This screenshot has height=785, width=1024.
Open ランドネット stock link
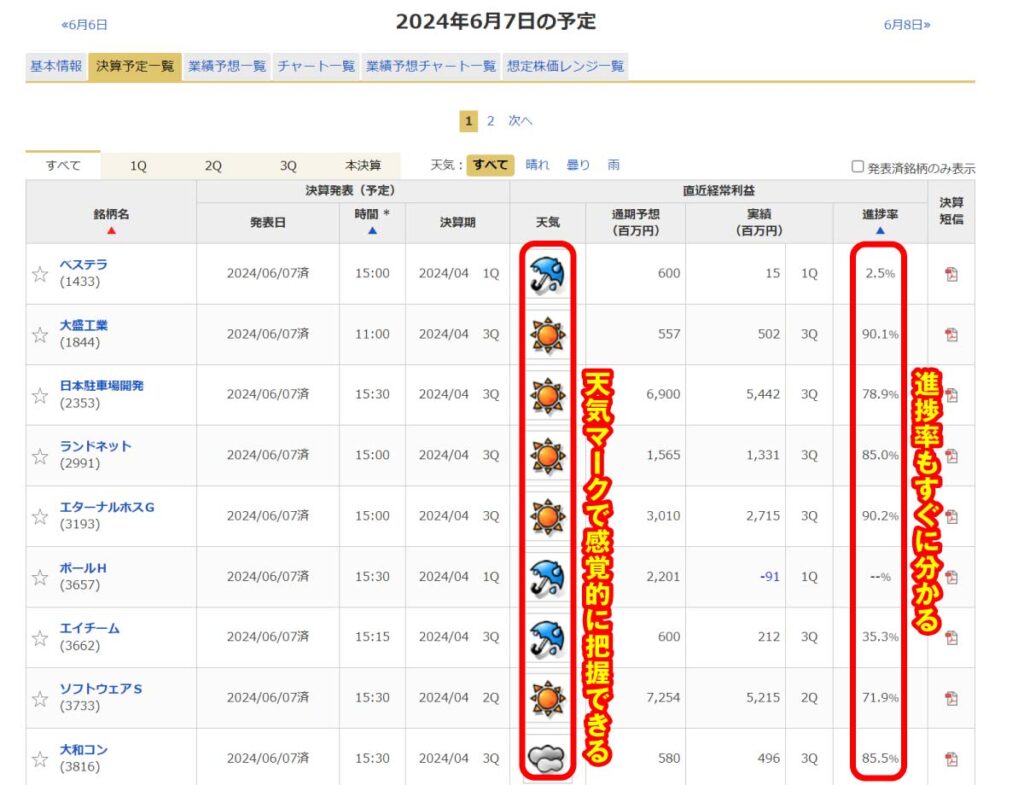95,446
